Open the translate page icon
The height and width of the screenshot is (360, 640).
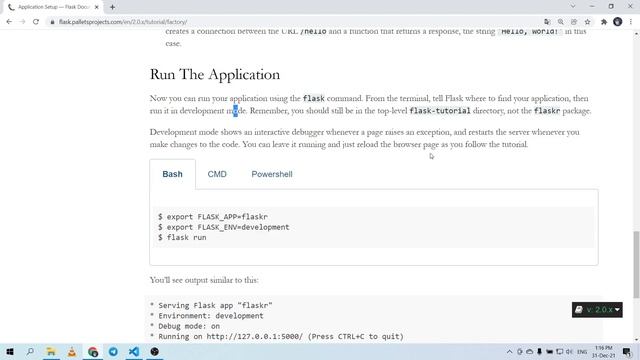click(x=547, y=22)
